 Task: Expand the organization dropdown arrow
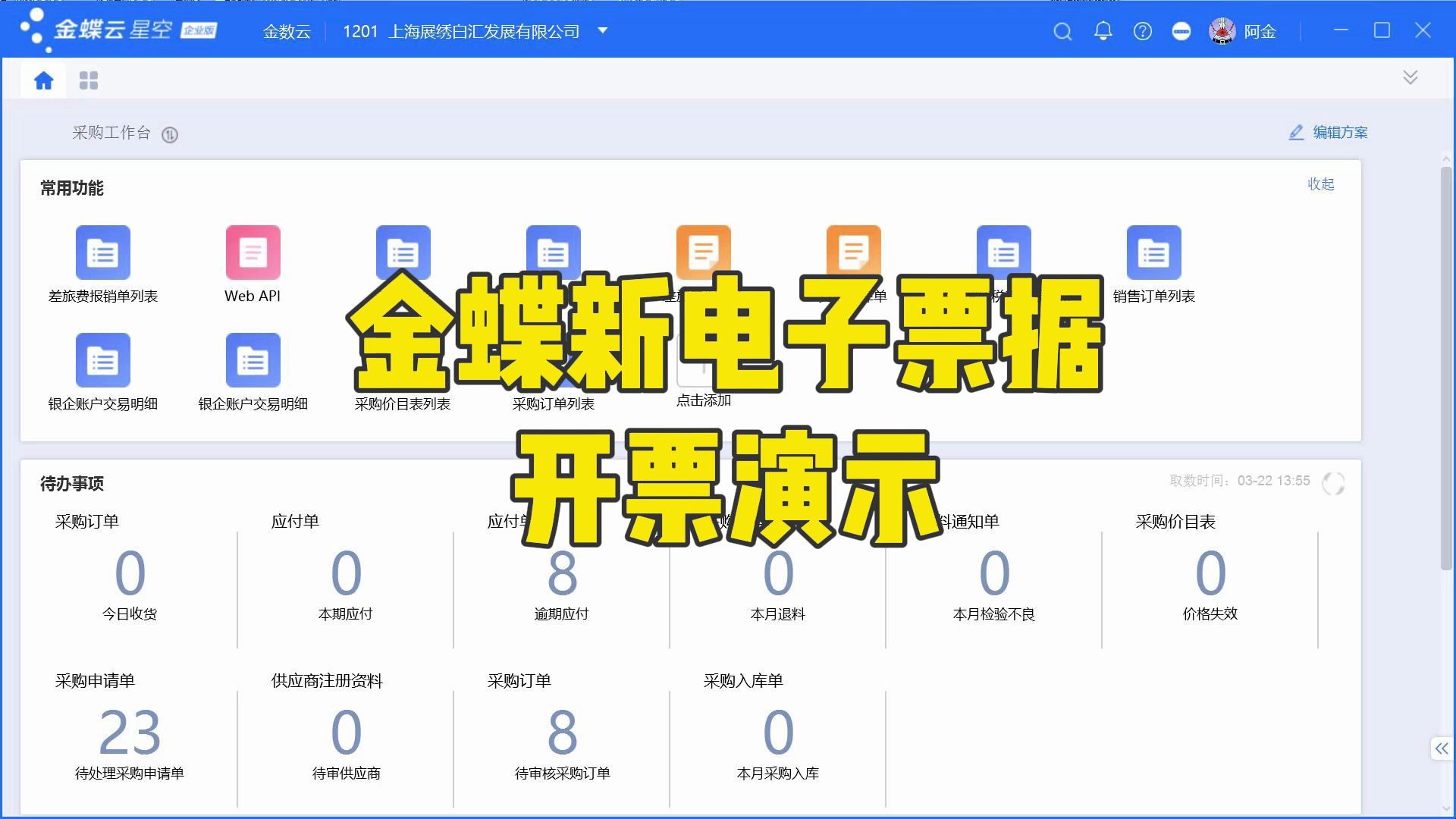(x=603, y=31)
